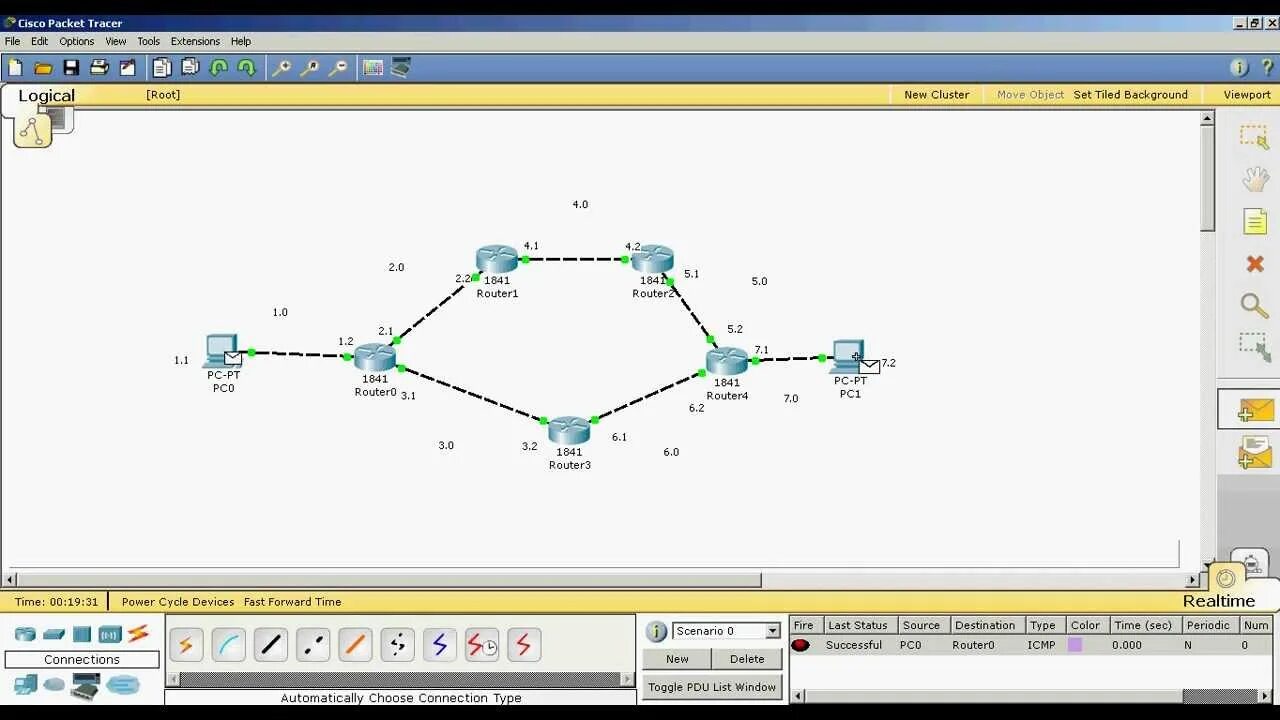Click the Print toolbar icon

click(99, 68)
